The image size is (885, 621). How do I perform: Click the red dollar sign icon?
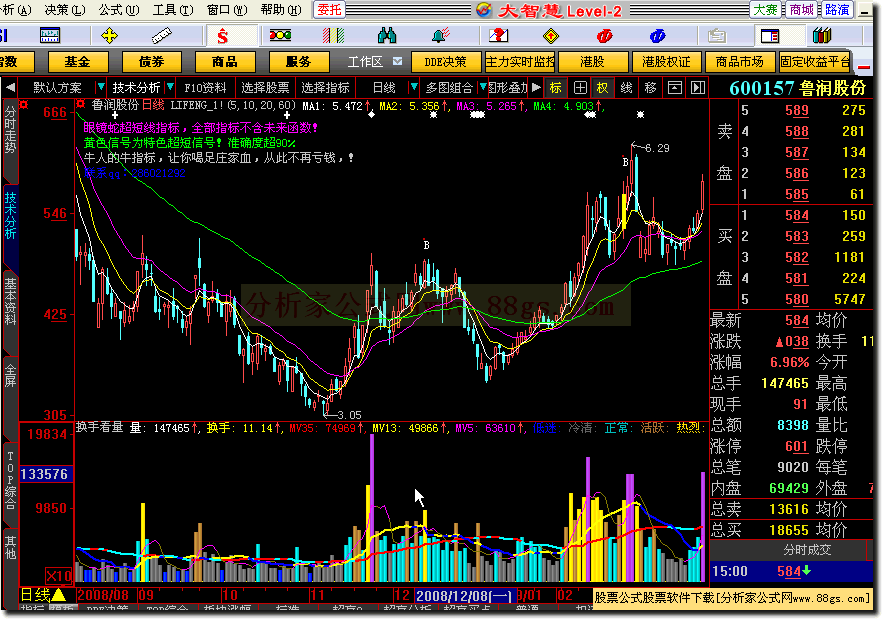222,37
